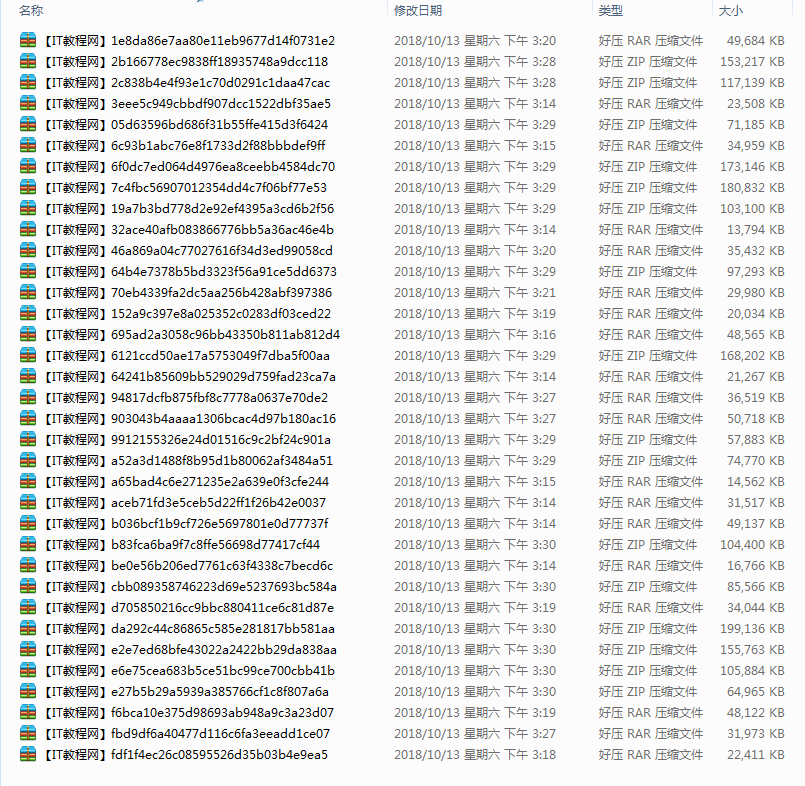Click the 类型 column header
This screenshot has width=805, height=786.
click(610, 11)
